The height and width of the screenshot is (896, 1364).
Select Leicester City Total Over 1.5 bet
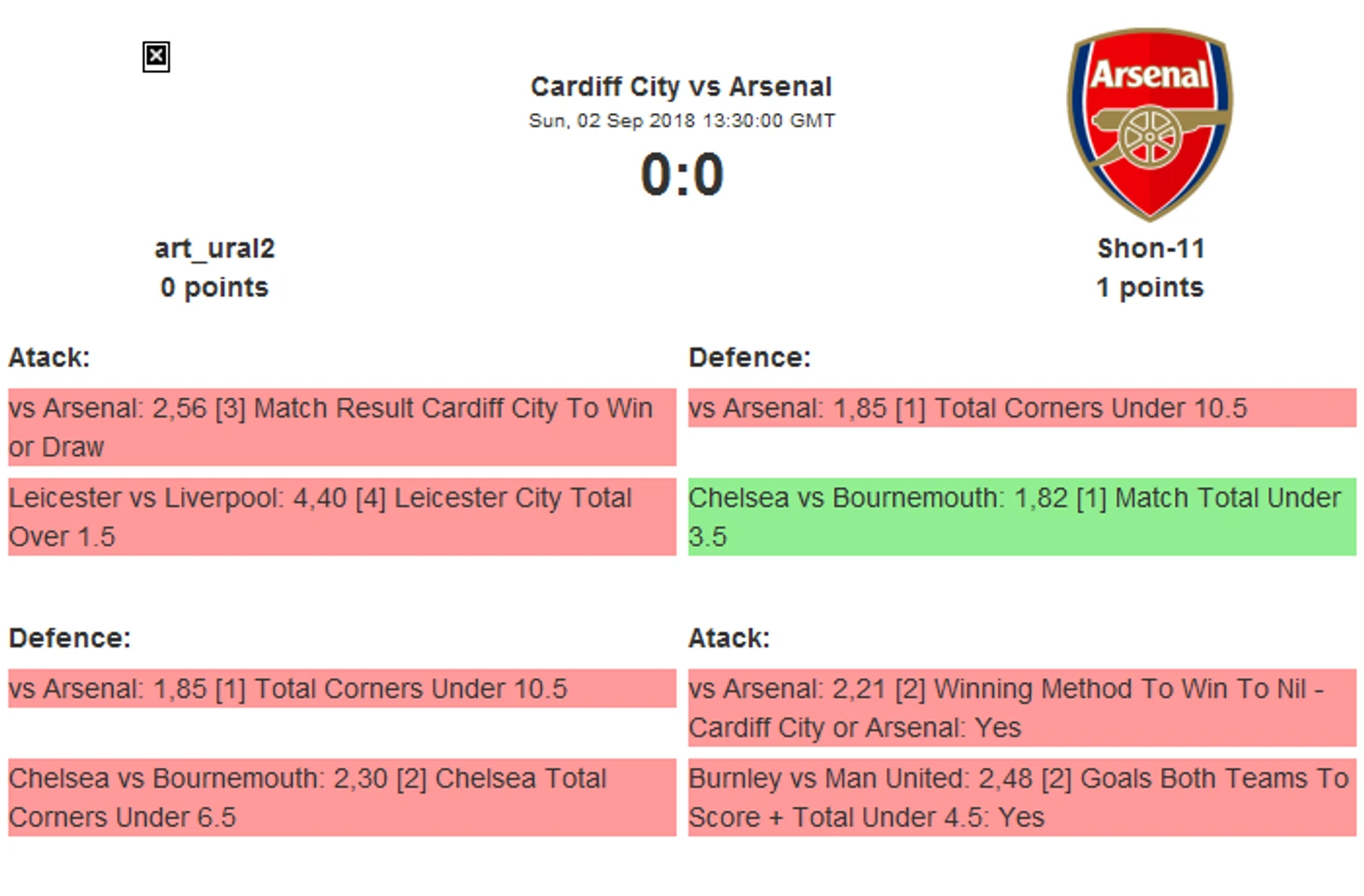[342, 517]
